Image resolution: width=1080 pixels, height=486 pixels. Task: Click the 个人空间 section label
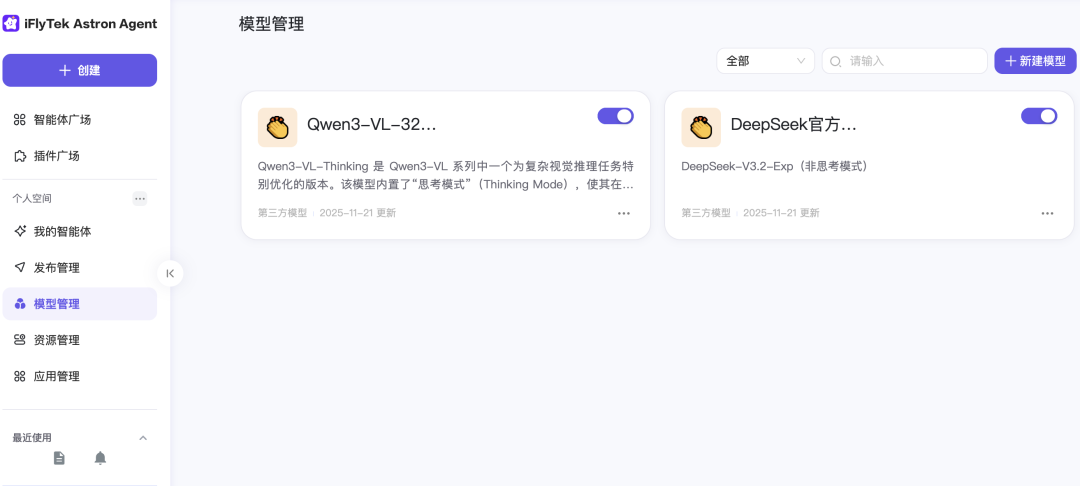pyautogui.click(x=32, y=198)
